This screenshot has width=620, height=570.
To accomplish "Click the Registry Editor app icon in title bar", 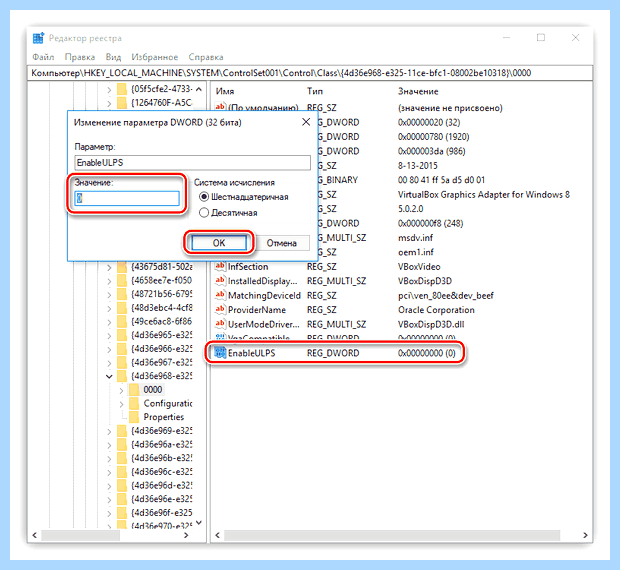I will 38,38.
